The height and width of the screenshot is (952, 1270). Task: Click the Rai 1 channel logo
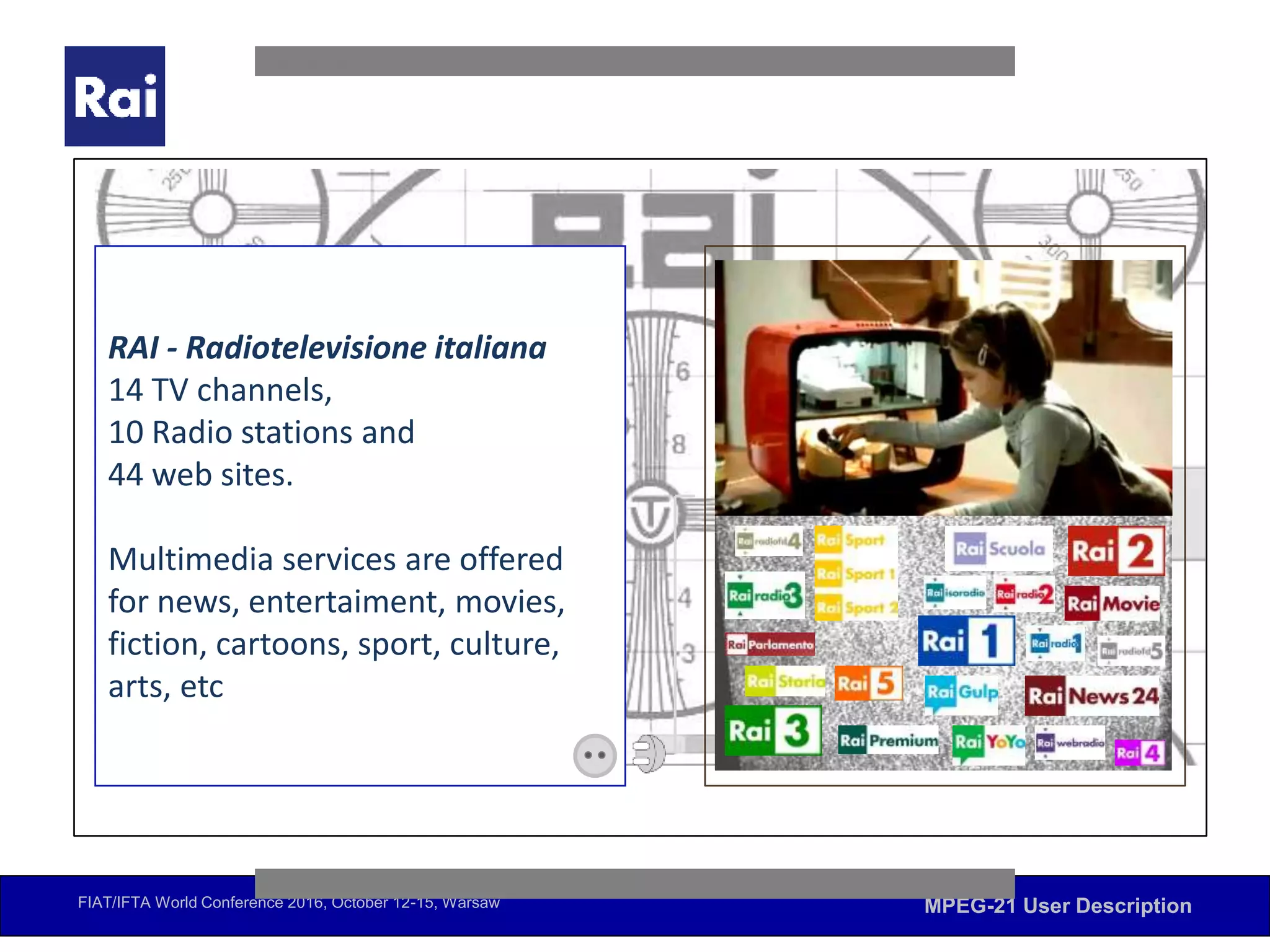click(x=966, y=640)
